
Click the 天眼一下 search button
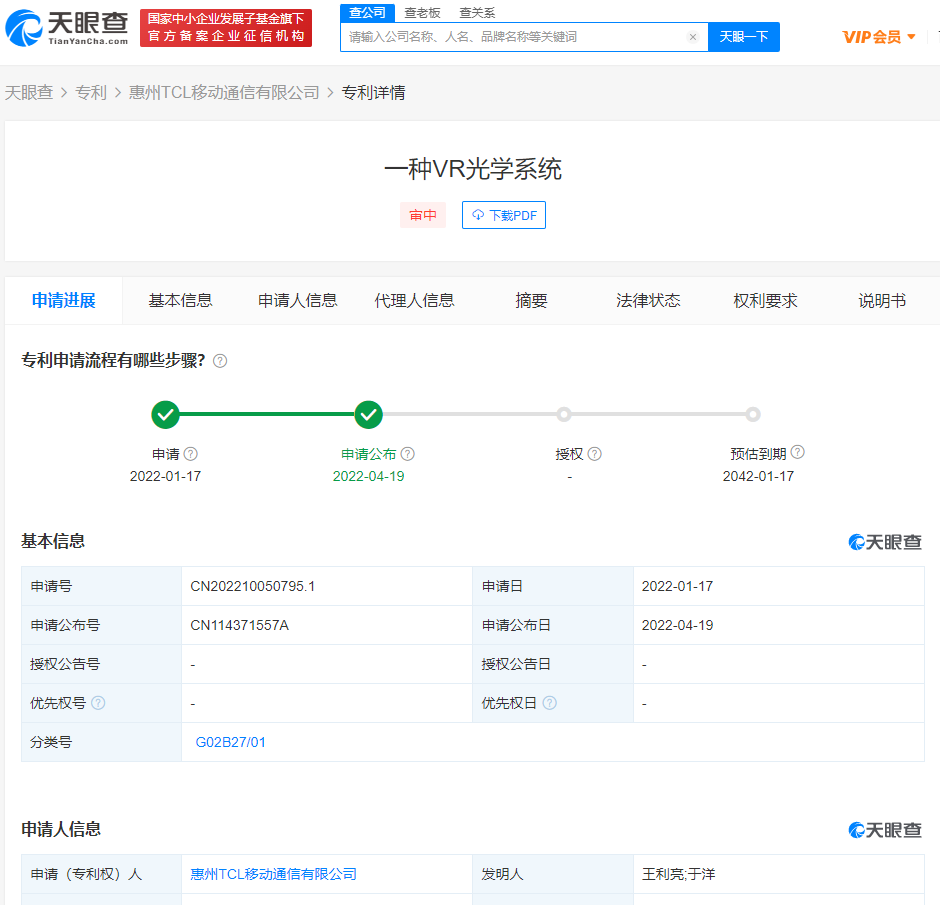[x=744, y=37]
